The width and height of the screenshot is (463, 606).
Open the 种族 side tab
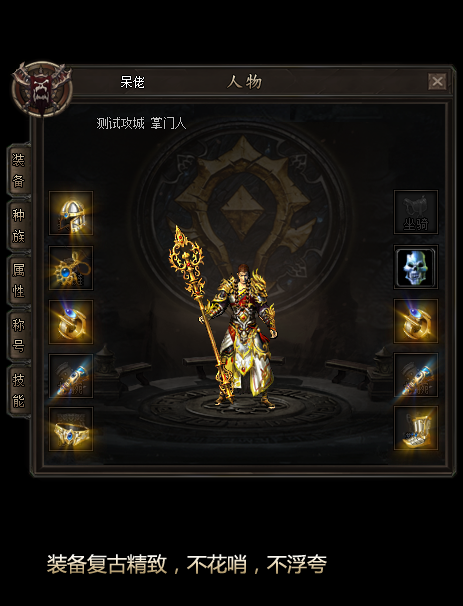(19, 226)
